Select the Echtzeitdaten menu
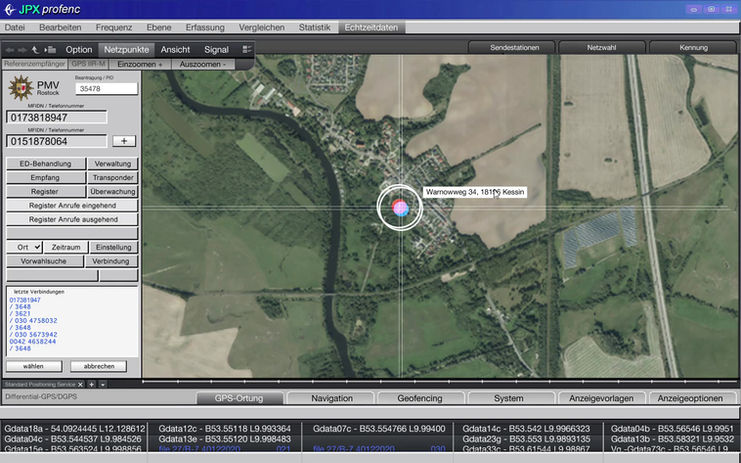 [x=371, y=27]
